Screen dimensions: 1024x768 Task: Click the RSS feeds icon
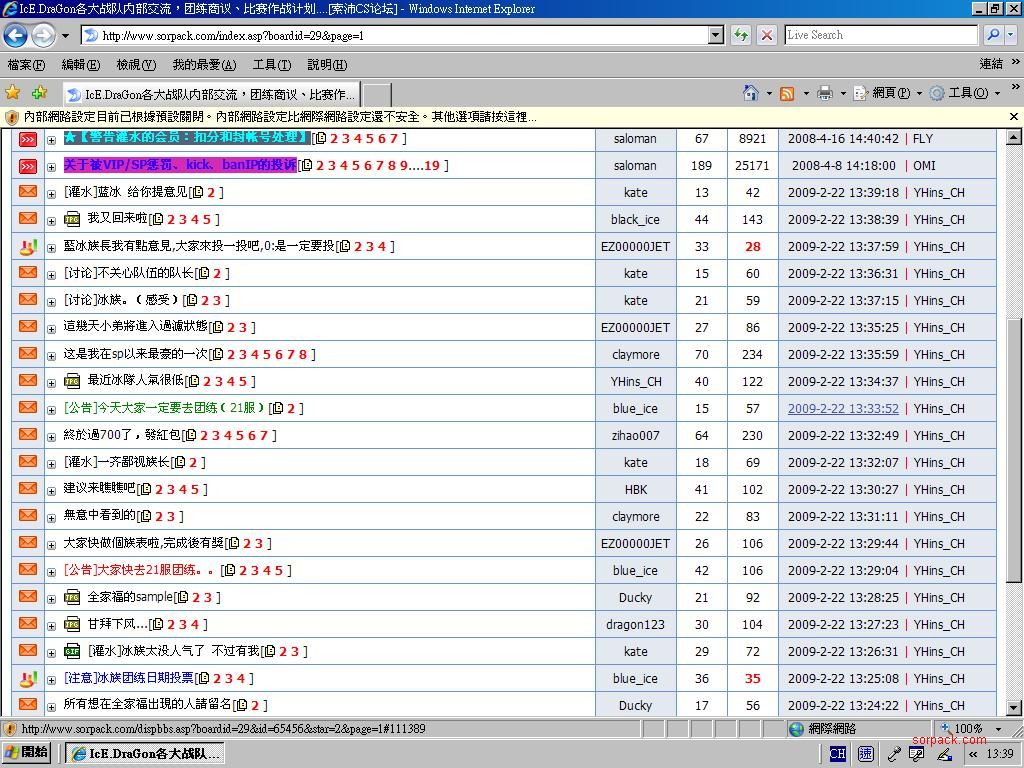click(x=787, y=93)
